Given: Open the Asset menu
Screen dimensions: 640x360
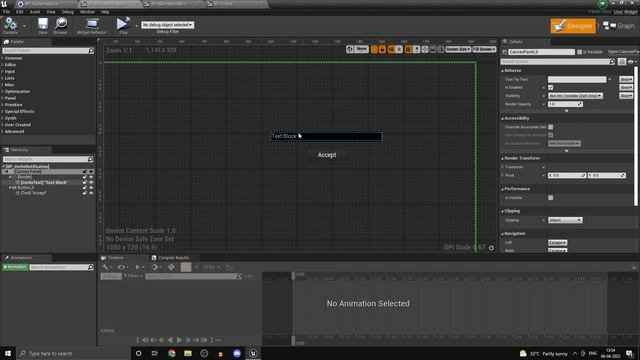Looking at the screenshot, I should tap(35, 12).
